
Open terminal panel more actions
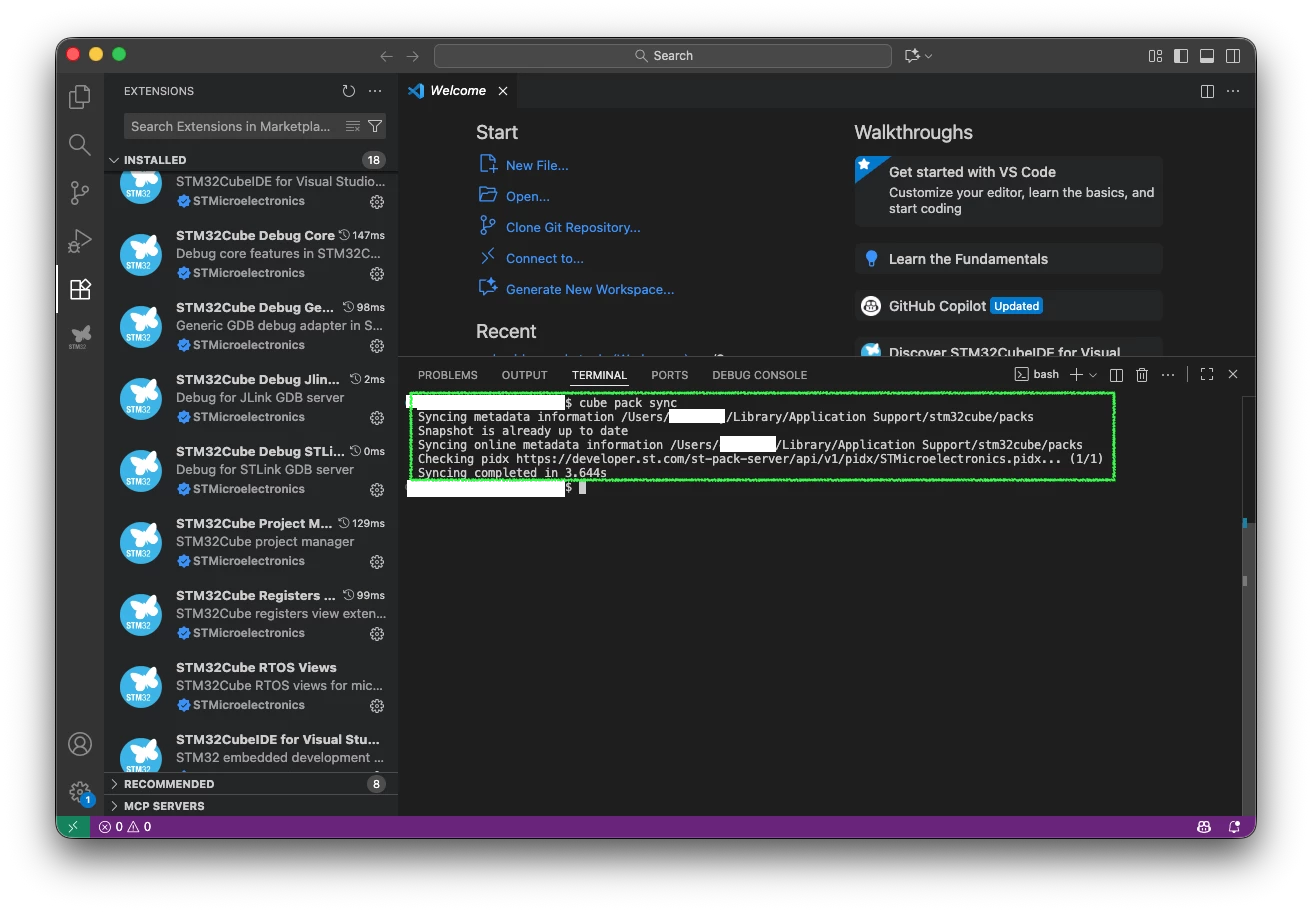pos(1168,375)
